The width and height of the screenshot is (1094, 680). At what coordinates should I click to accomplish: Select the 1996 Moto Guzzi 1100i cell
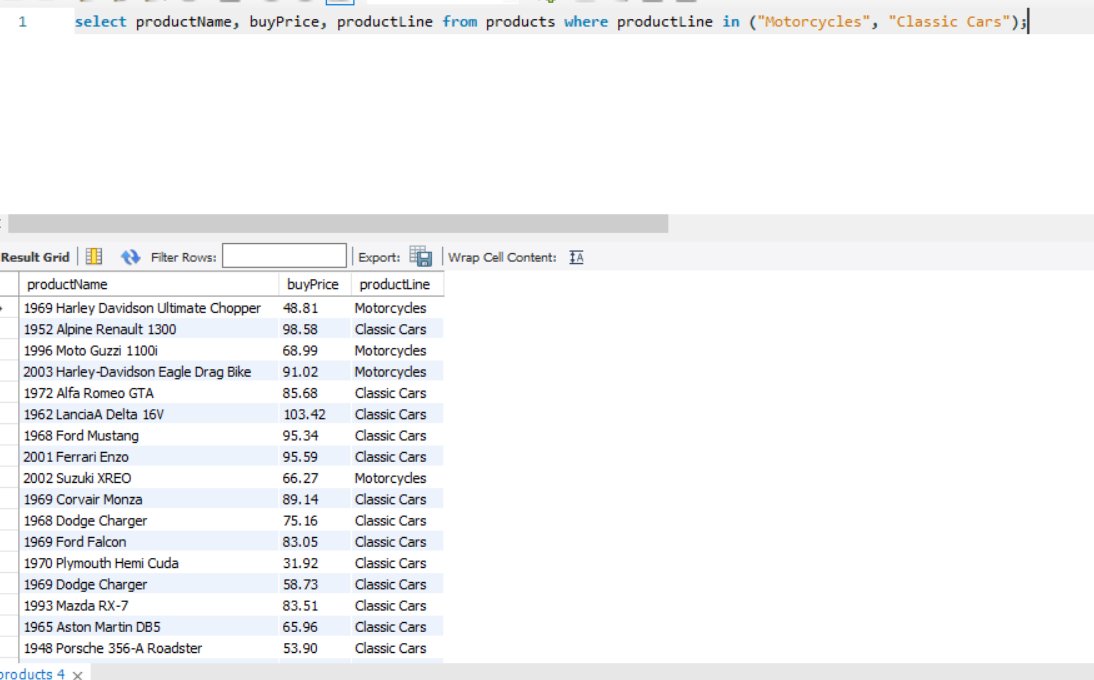149,350
